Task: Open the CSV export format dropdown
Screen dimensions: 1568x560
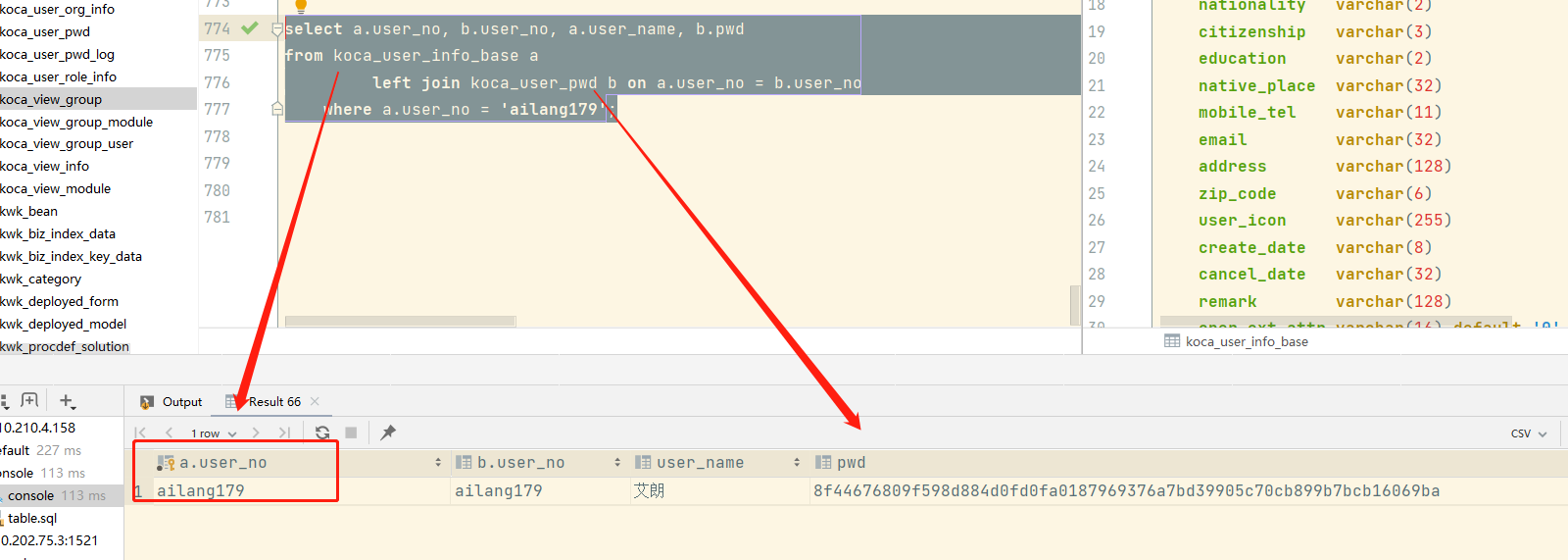Action: pyautogui.click(x=1528, y=433)
